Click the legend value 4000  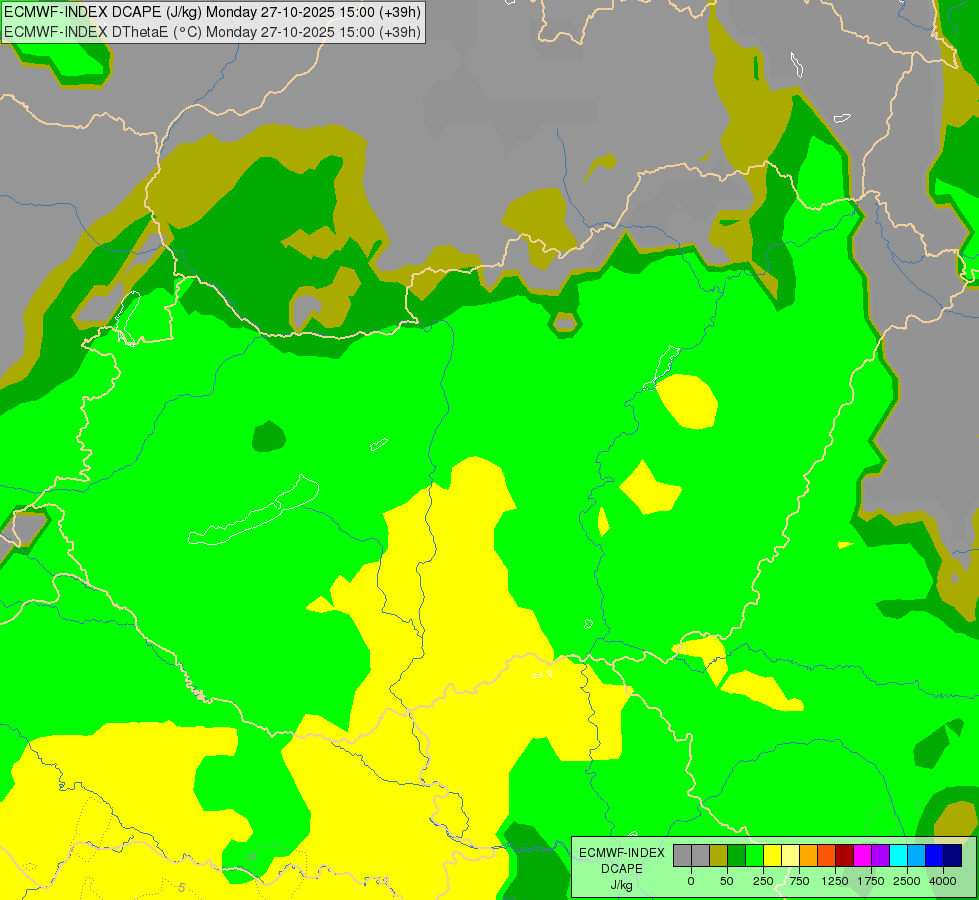point(943,881)
